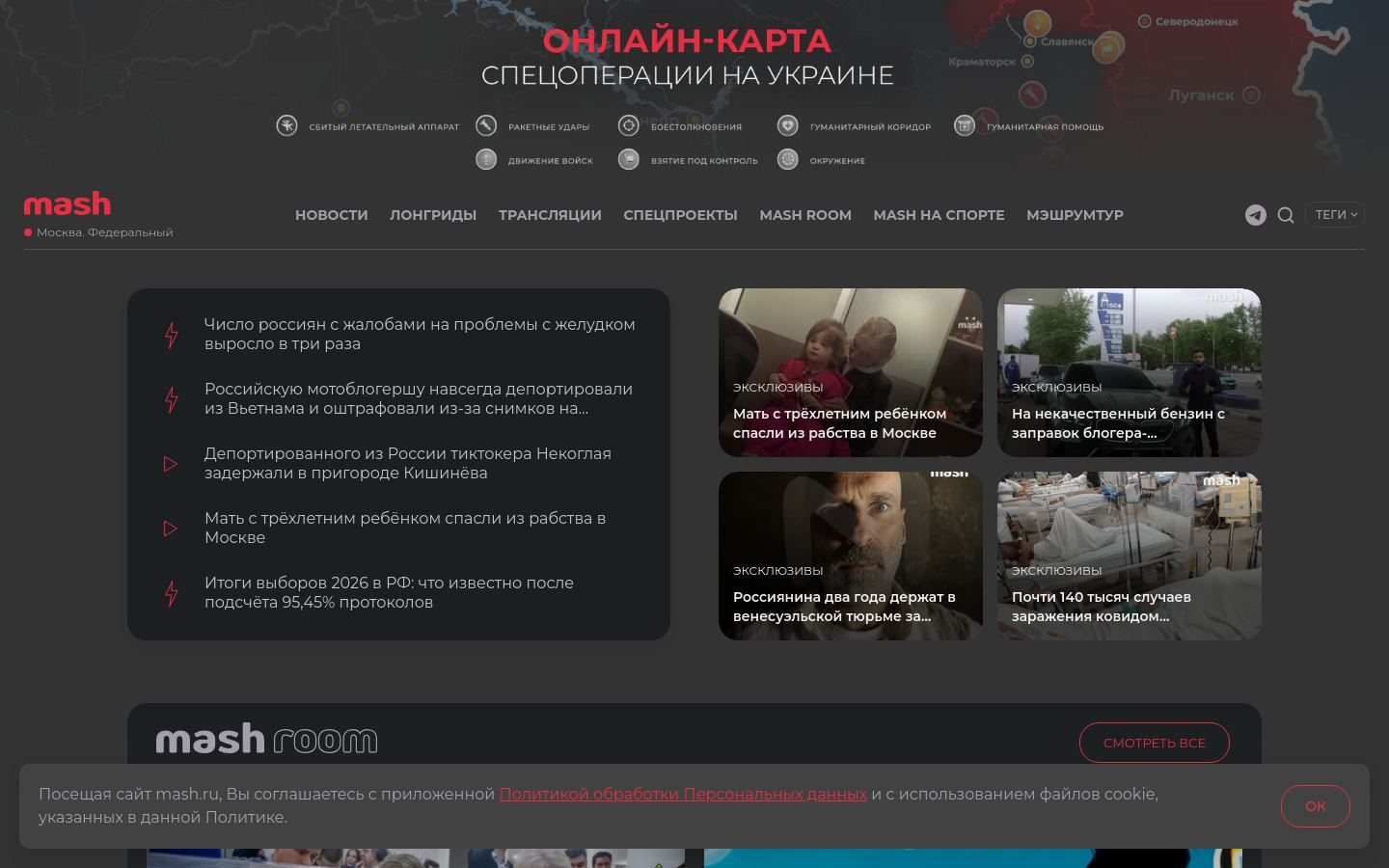Click the encirclement legend icon
Viewport: 1389px width, 868px height.
point(788,159)
